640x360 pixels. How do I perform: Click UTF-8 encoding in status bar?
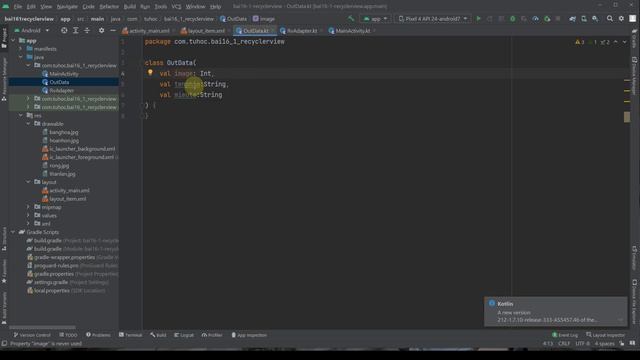point(582,344)
